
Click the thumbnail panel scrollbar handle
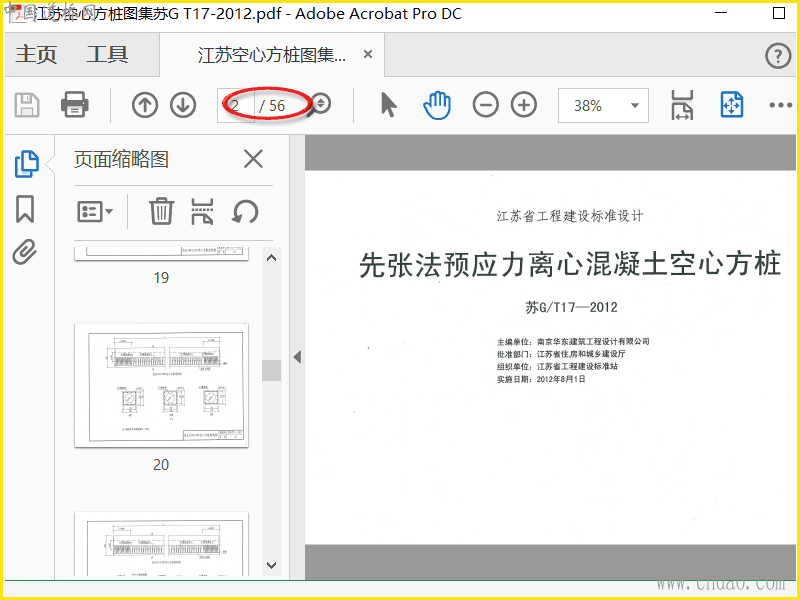271,370
